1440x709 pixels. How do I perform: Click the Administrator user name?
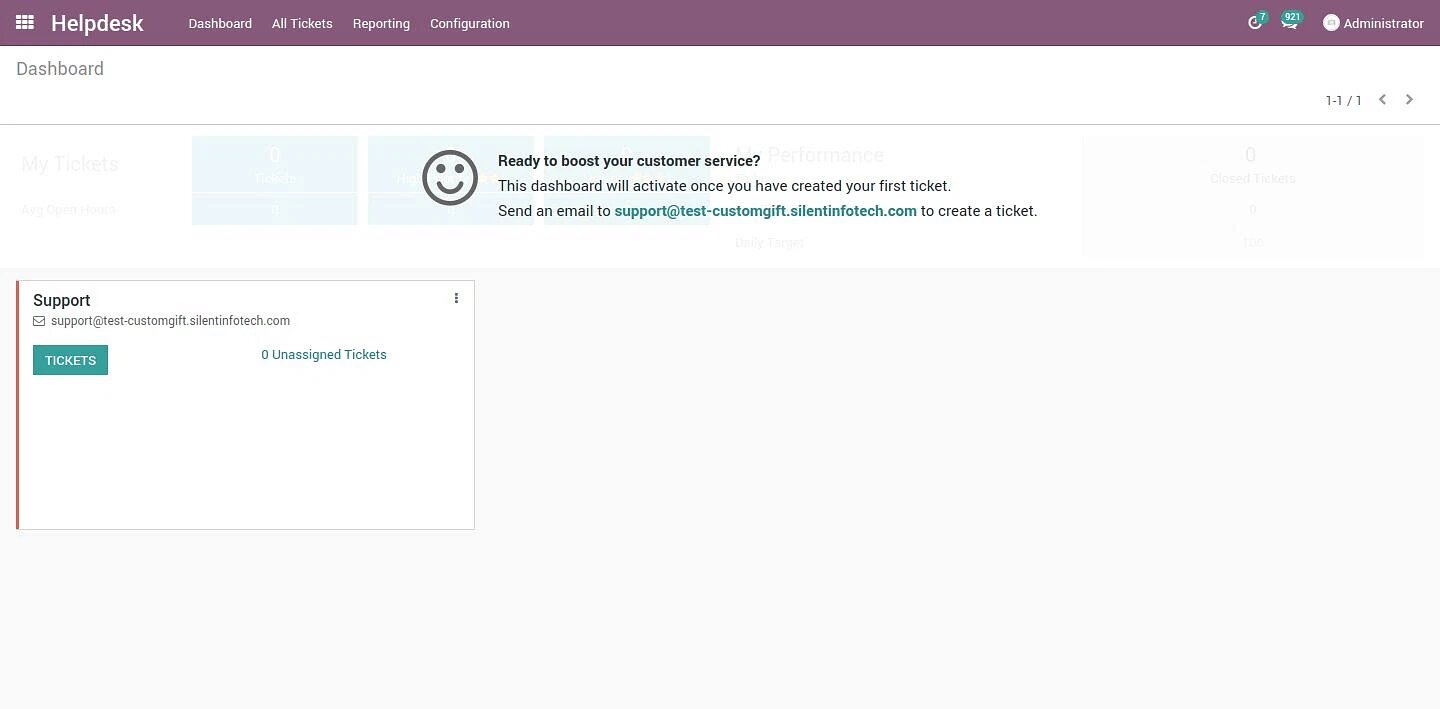tap(1383, 23)
